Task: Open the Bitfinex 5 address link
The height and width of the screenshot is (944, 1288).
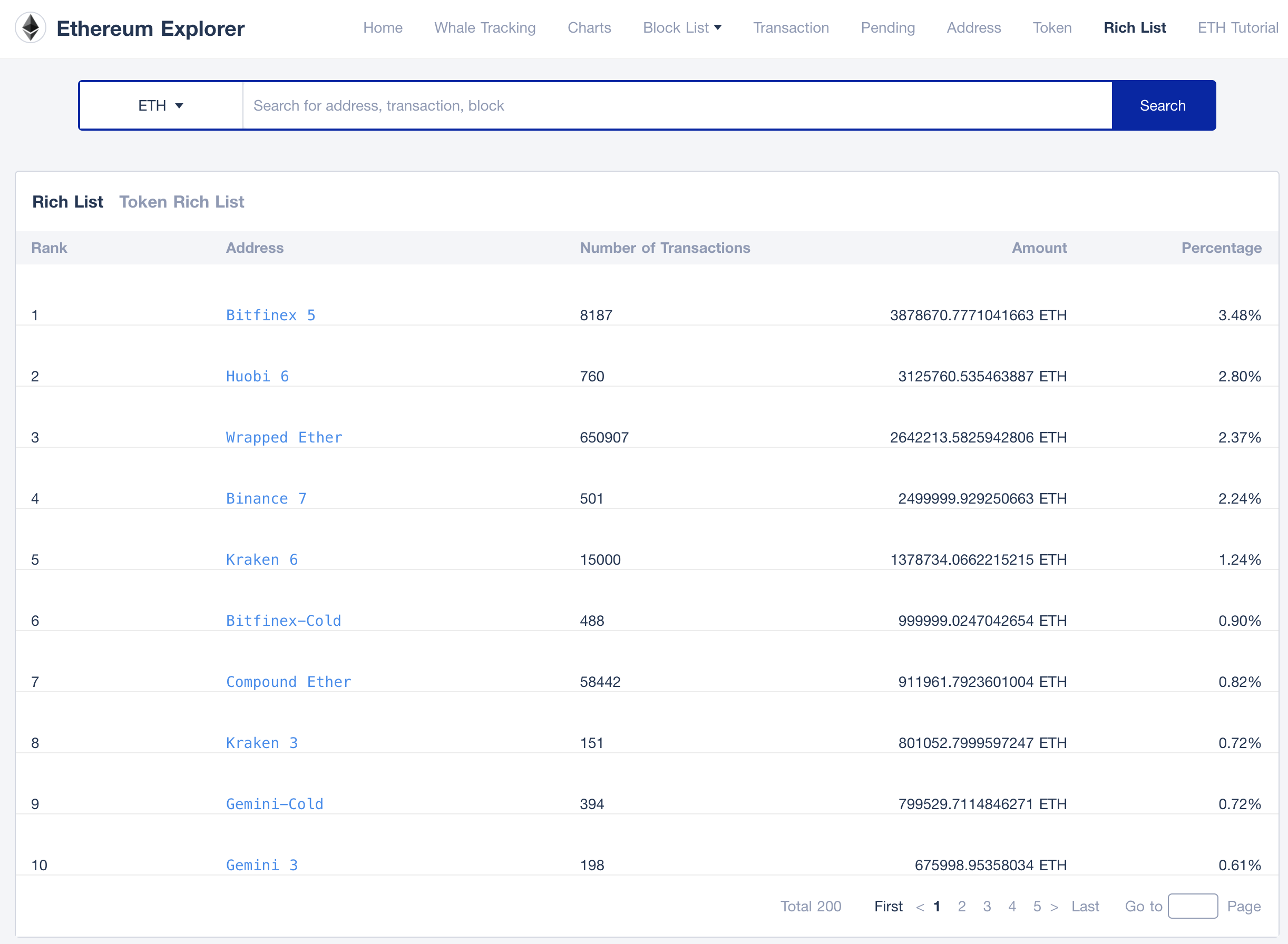Action: (270, 315)
